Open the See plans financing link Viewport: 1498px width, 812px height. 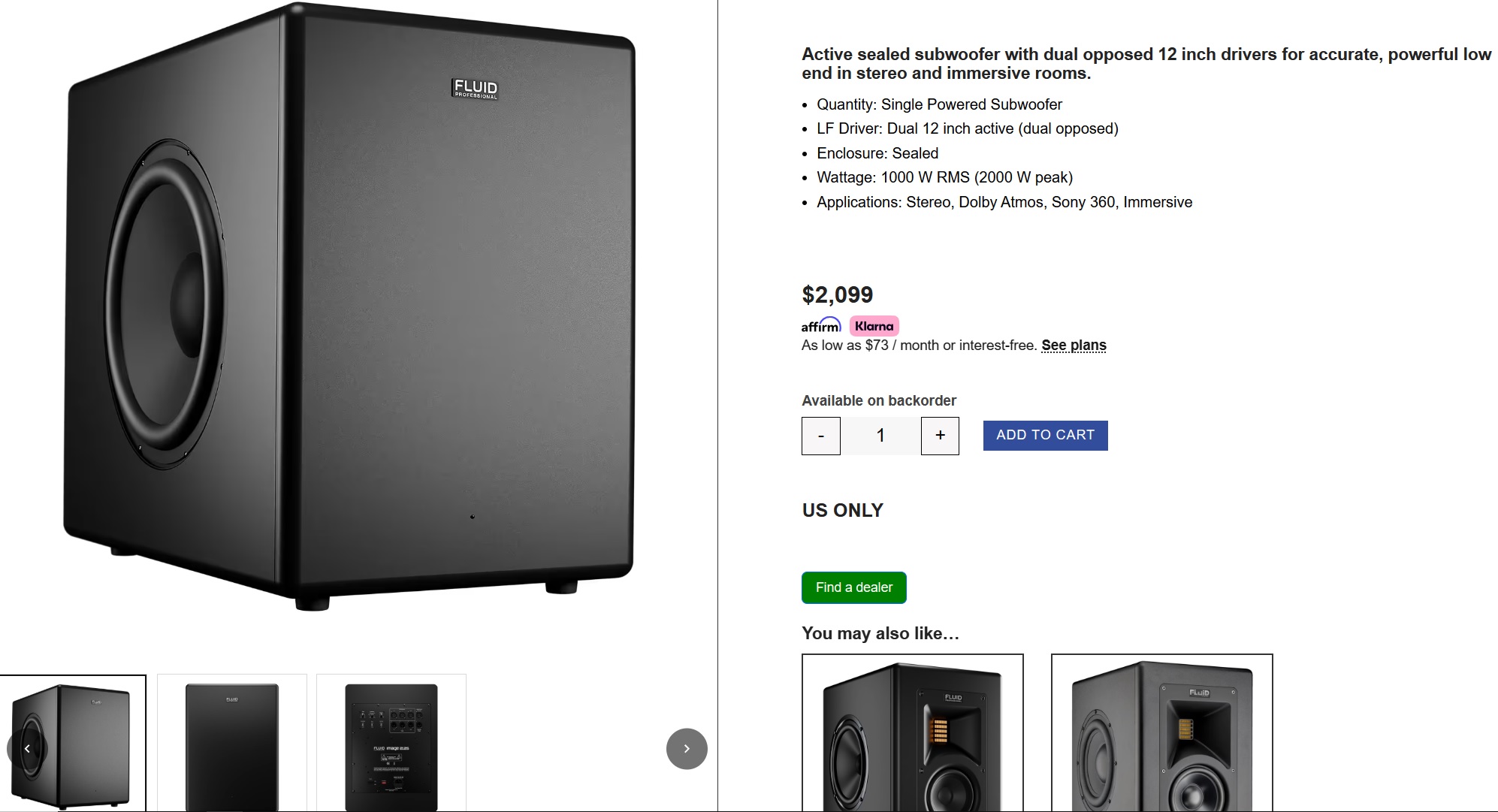coord(1074,346)
